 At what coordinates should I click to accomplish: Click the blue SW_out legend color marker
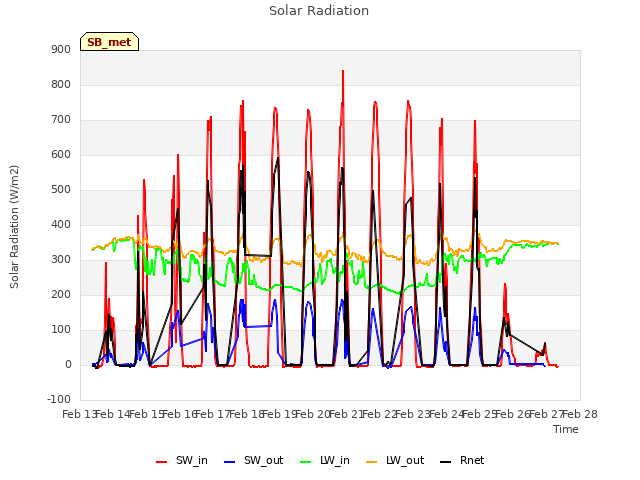point(230,462)
